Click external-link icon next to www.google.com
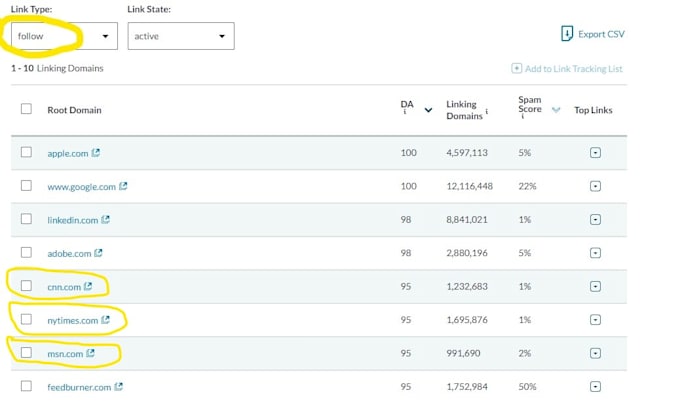 pos(123,186)
